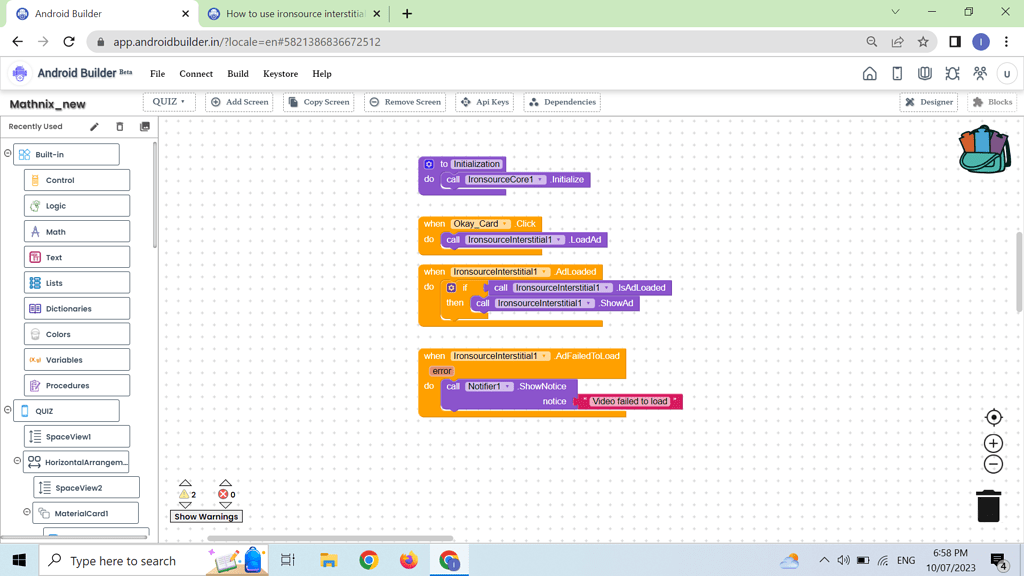Zoom out of the blocks canvas
Viewport: 1024px width, 576px height.
[993, 464]
